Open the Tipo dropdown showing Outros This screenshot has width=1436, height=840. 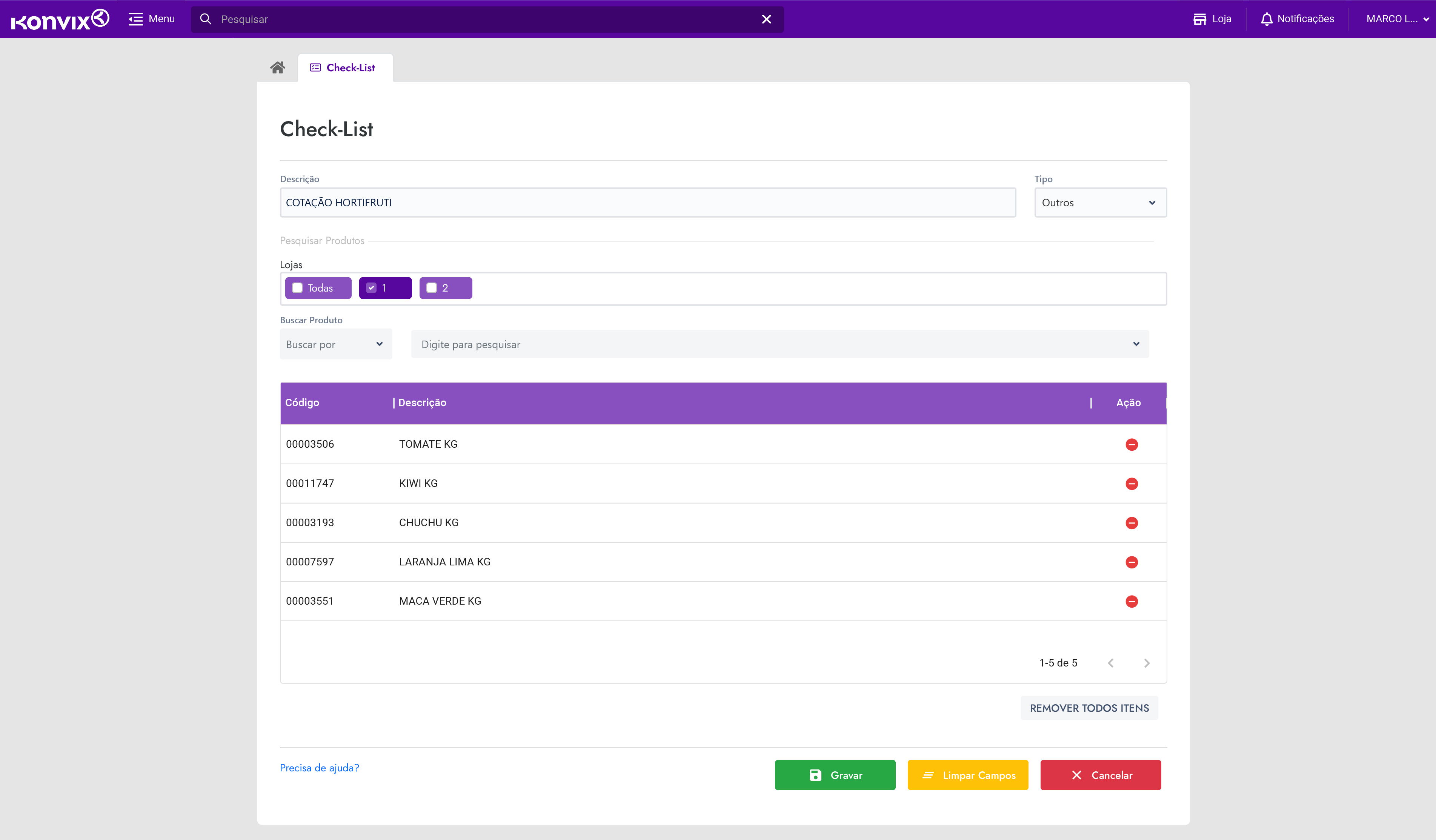(1100, 203)
